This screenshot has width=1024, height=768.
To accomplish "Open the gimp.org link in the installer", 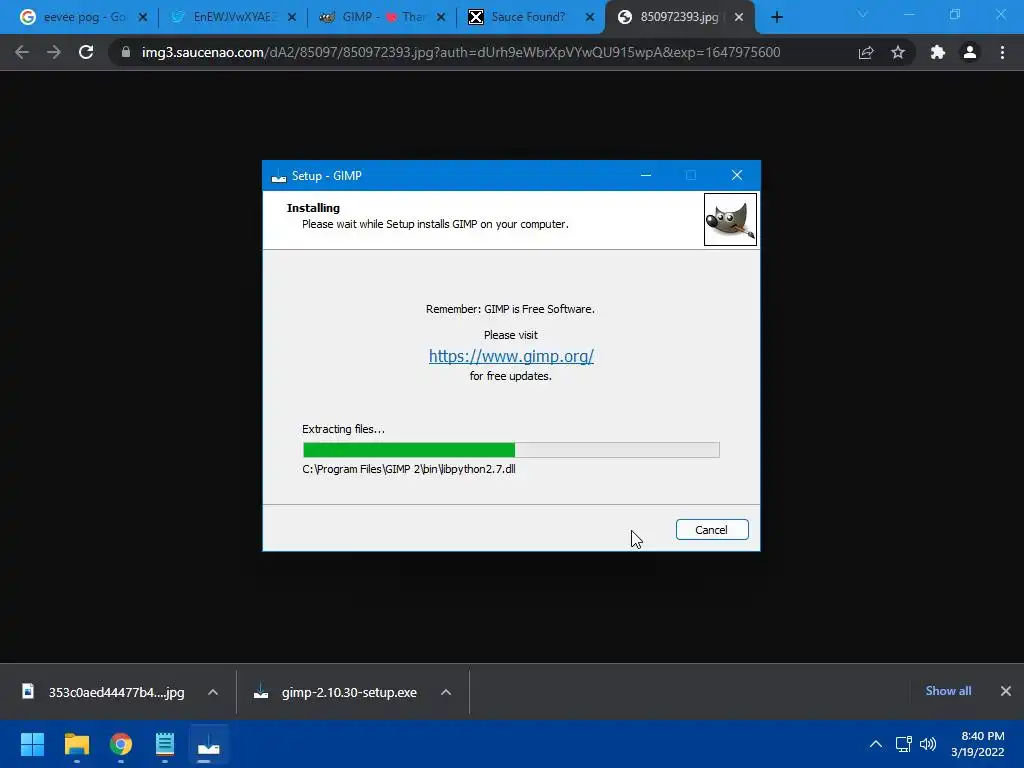I will [511, 356].
